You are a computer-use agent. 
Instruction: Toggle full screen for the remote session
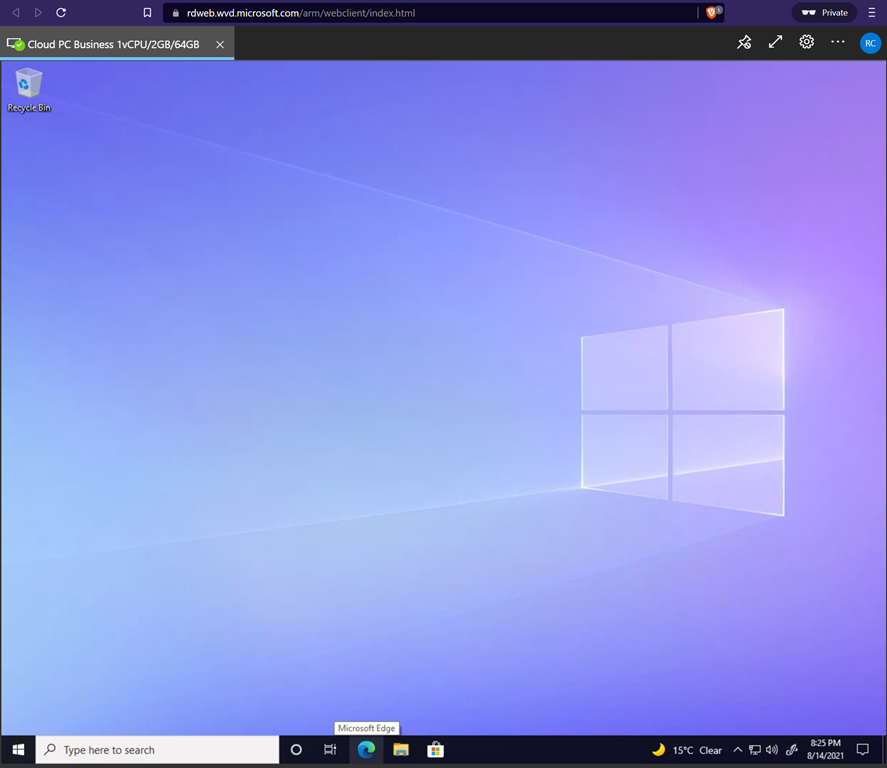(775, 43)
